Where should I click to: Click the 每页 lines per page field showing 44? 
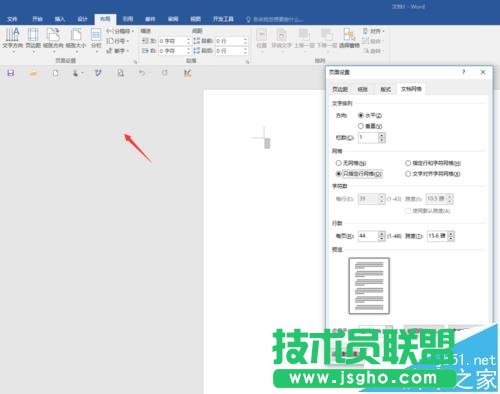(368, 236)
